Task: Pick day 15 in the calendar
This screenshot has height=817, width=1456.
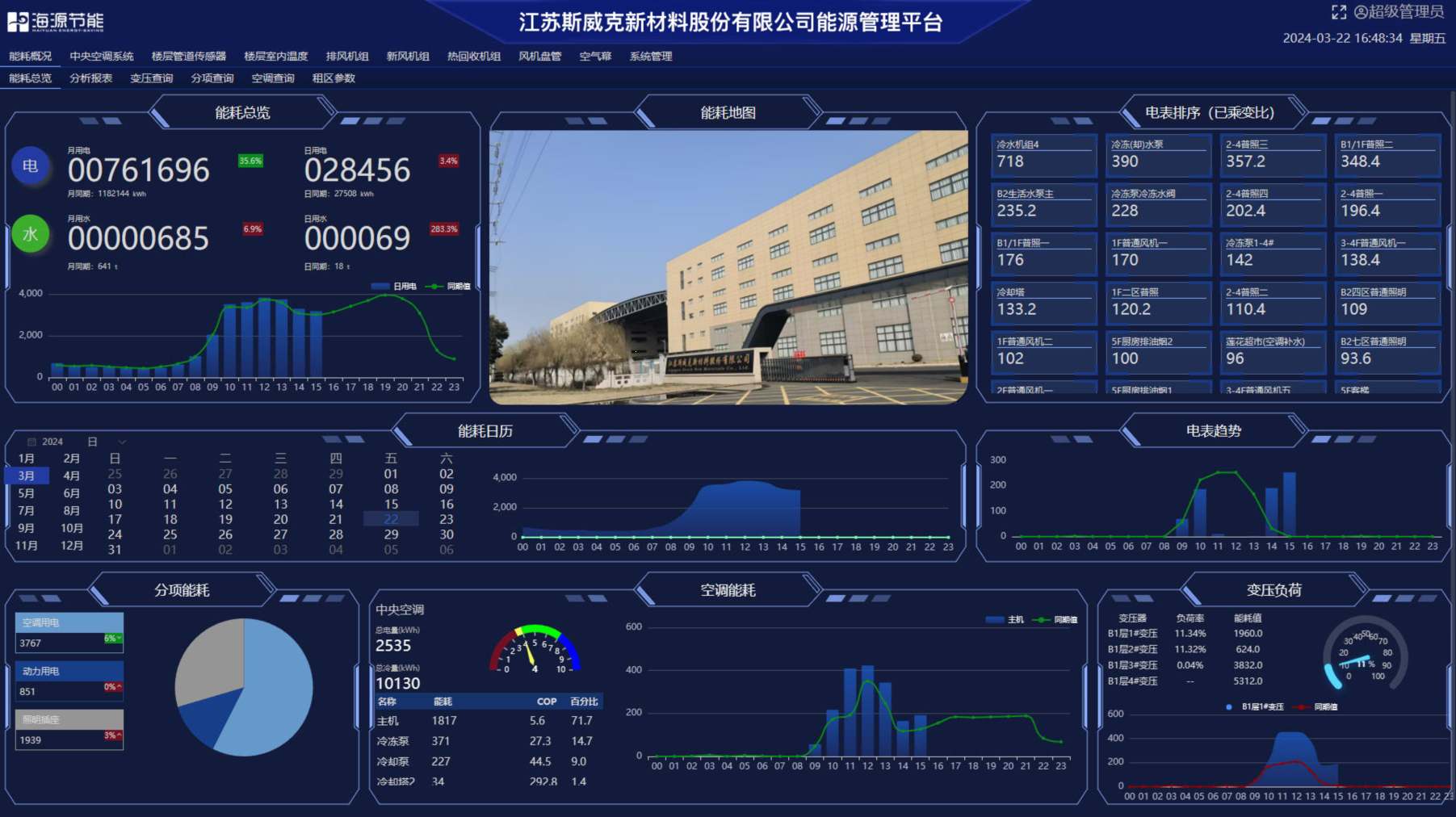Action: pyautogui.click(x=391, y=504)
